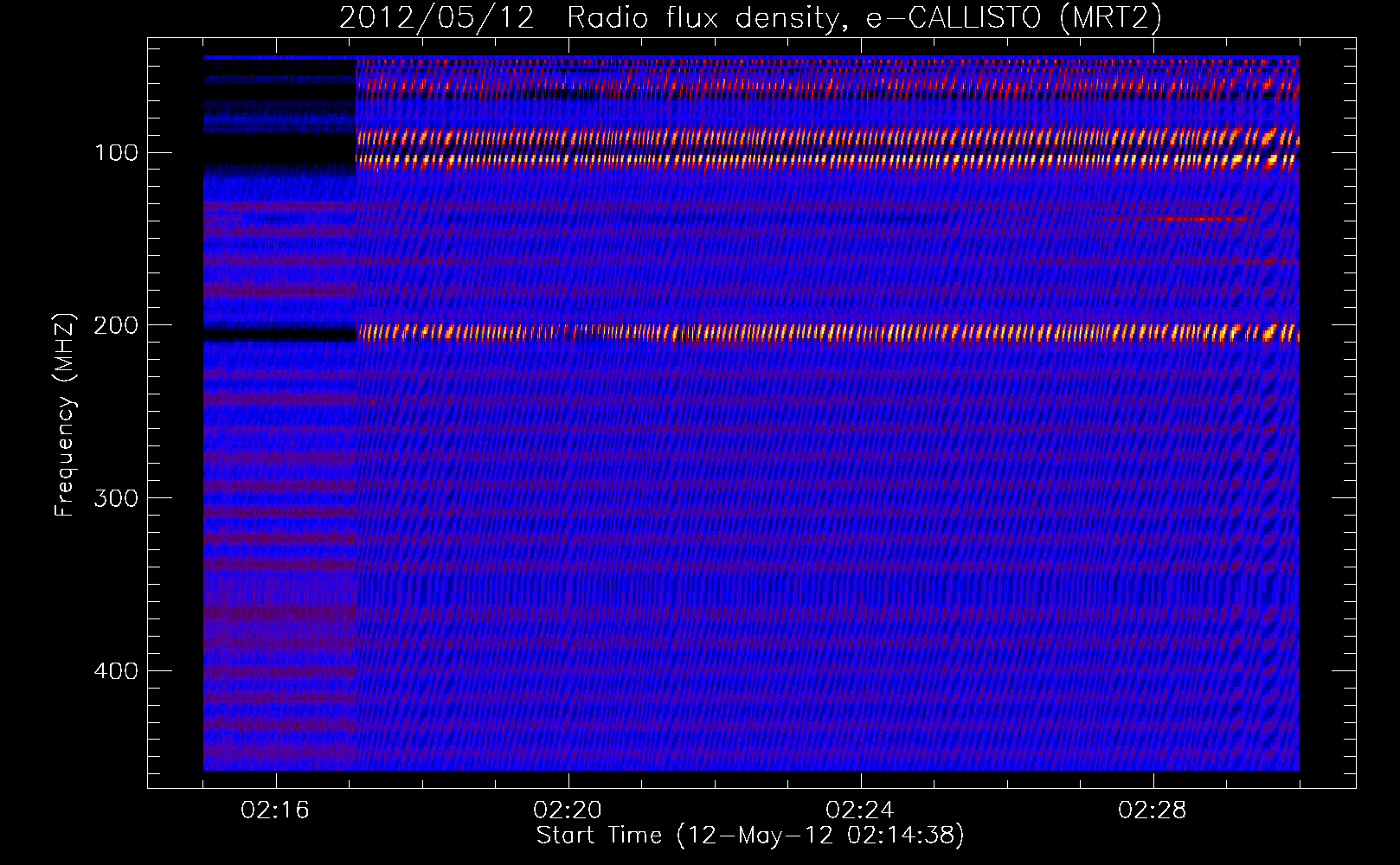Click the "02:16" time tick label
The width and height of the screenshot is (1400, 865).
(275, 811)
